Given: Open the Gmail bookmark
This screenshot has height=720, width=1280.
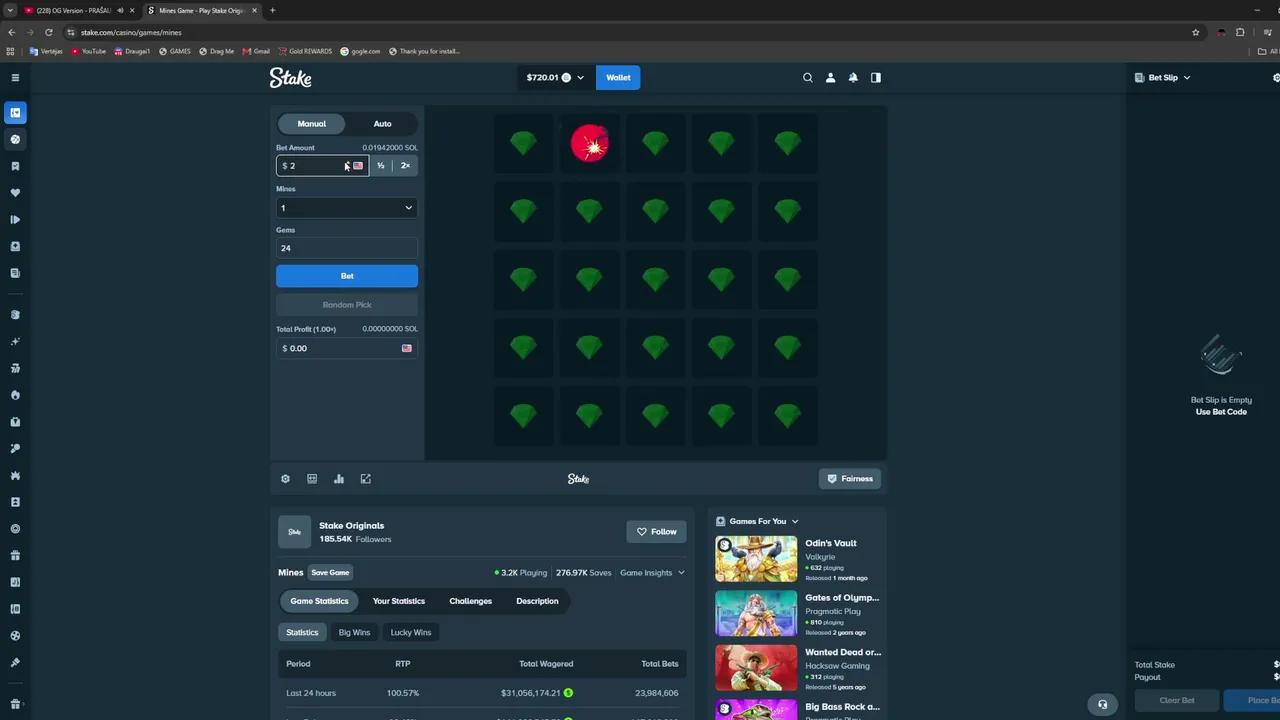Looking at the screenshot, I should [x=256, y=51].
